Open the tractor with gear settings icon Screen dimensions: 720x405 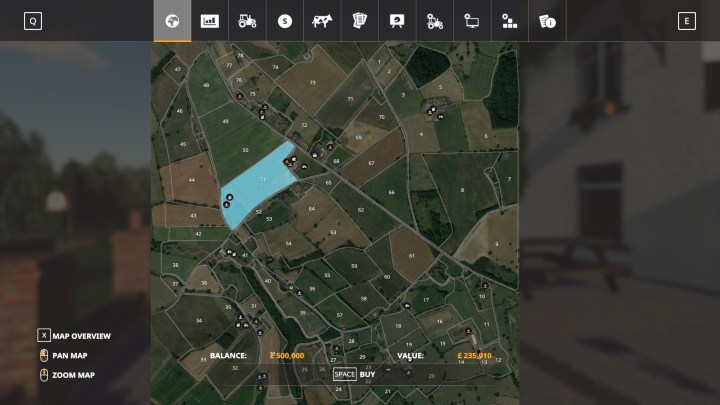(435, 21)
